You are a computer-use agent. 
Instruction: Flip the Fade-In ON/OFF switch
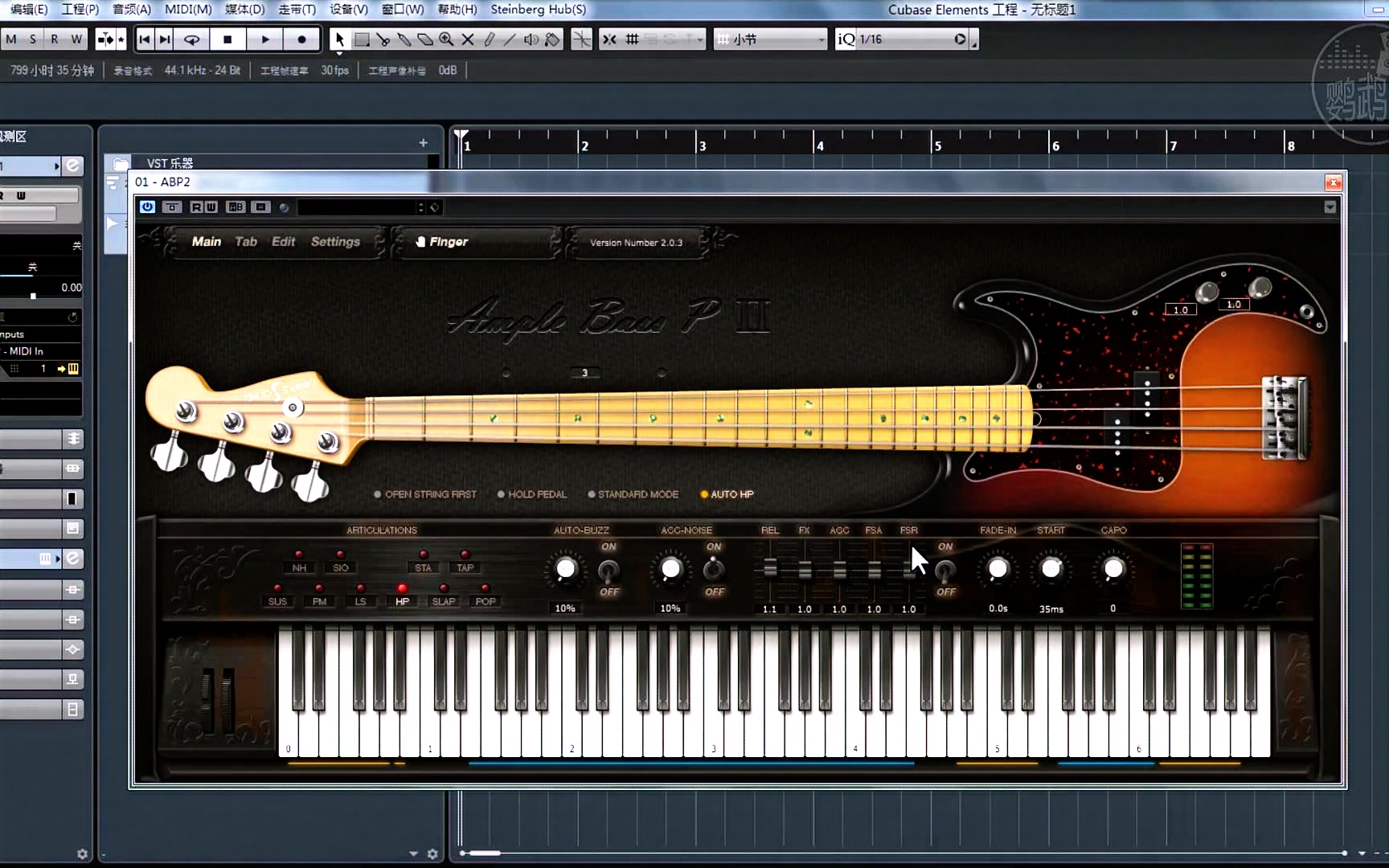945,570
